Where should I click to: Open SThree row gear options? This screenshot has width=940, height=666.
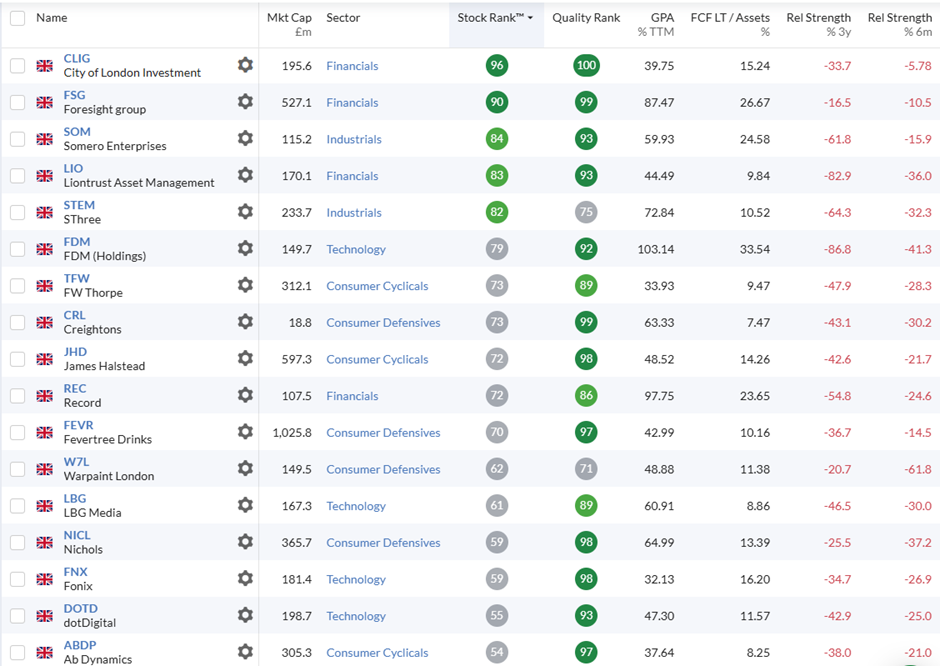(x=245, y=211)
